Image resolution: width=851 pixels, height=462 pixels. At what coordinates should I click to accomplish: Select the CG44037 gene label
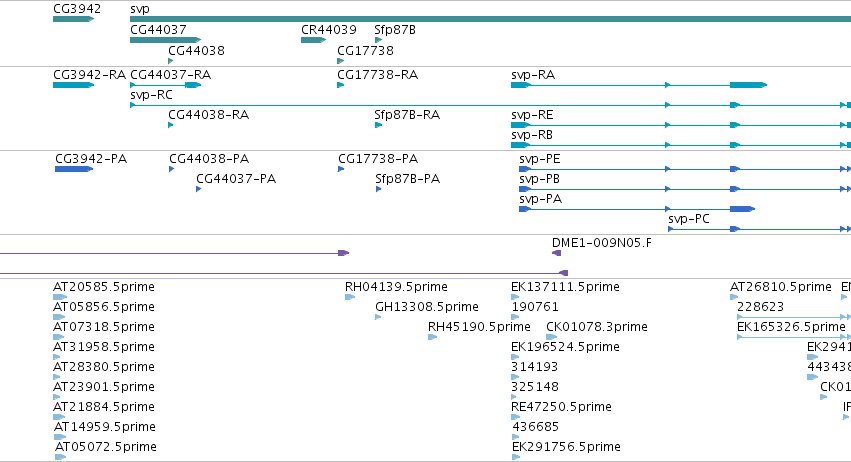[158, 30]
